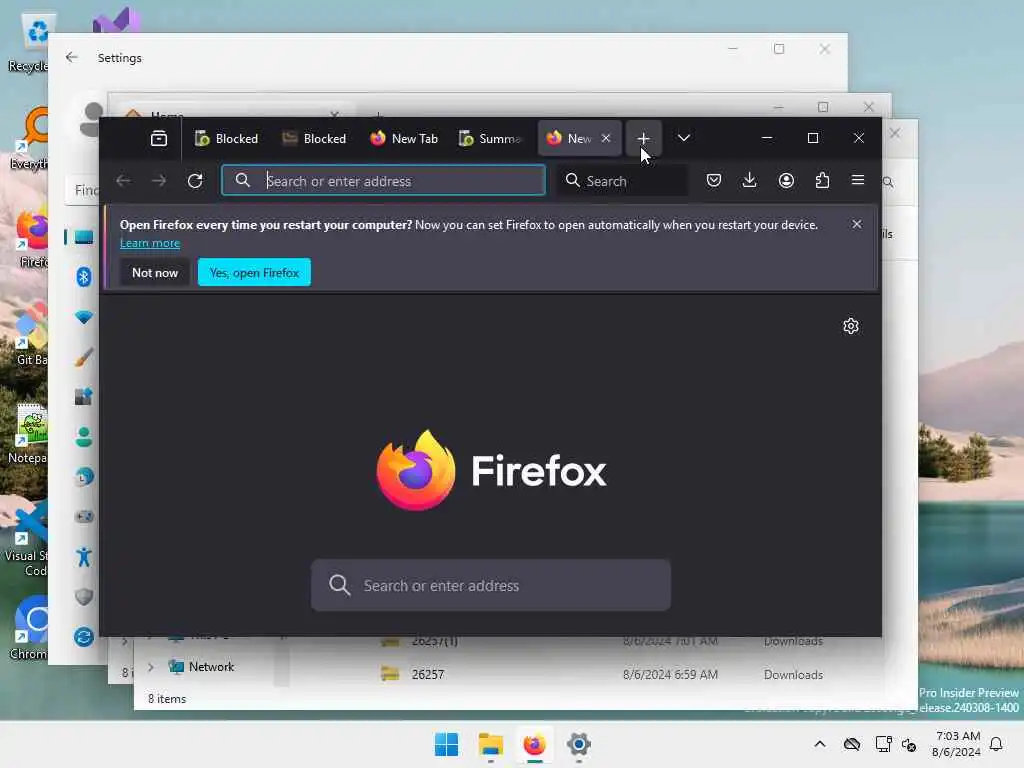The image size is (1024, 768).
Task: Open Apps icon in Settings sidebar
Action: click(84, 396)
